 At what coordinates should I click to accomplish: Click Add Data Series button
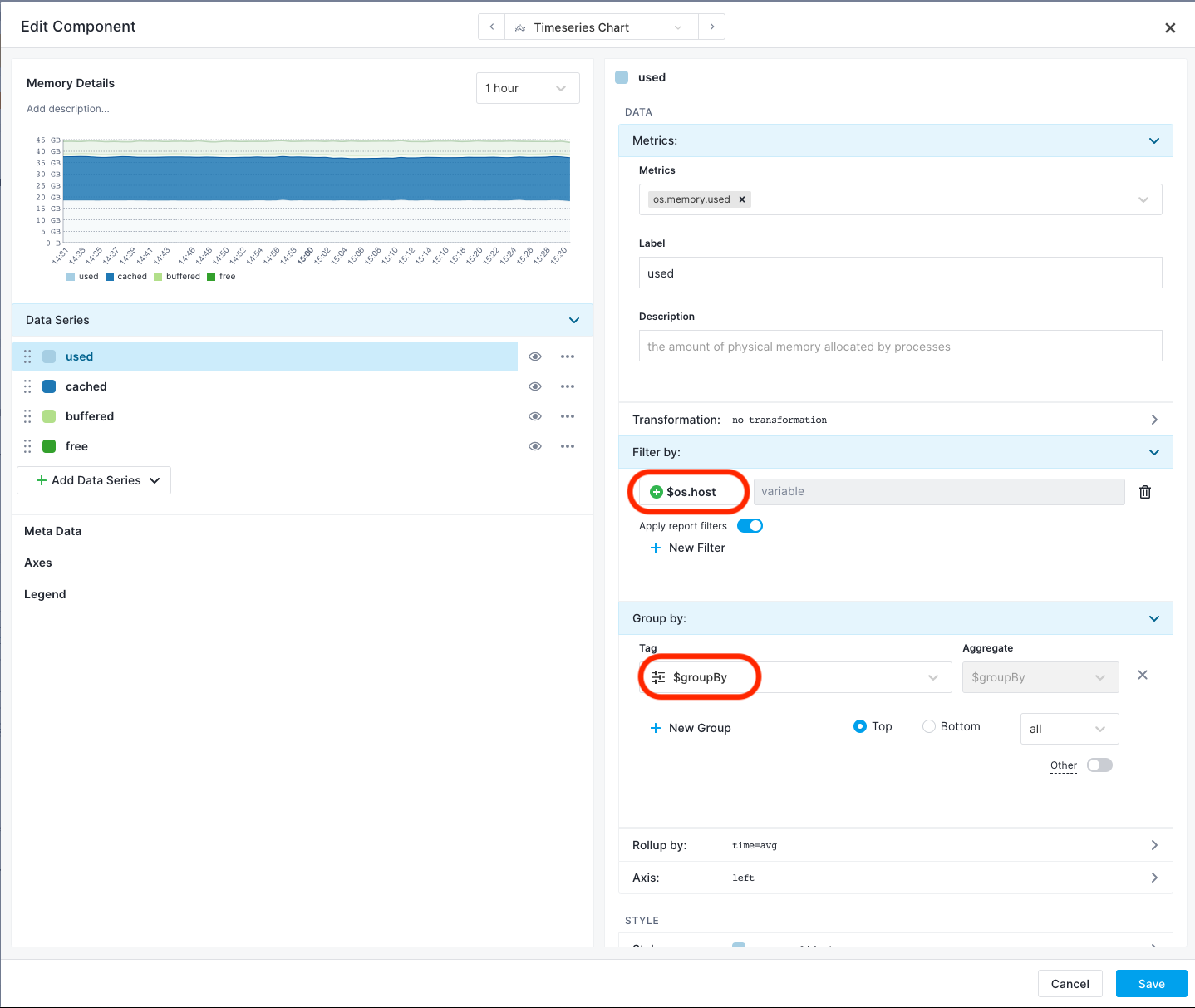[x=94, y=480]
